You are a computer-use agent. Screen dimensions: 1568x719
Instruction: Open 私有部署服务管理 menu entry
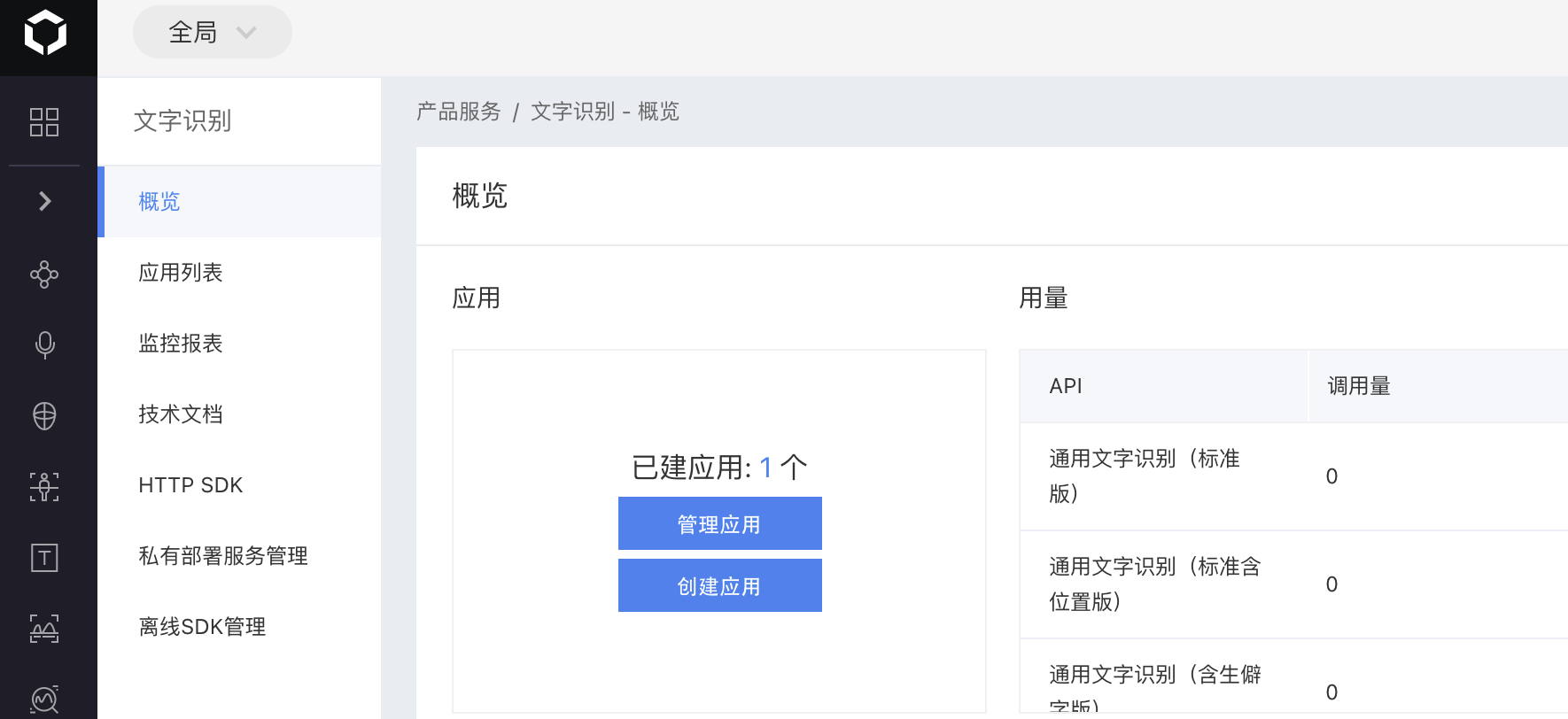pos(223,556)
